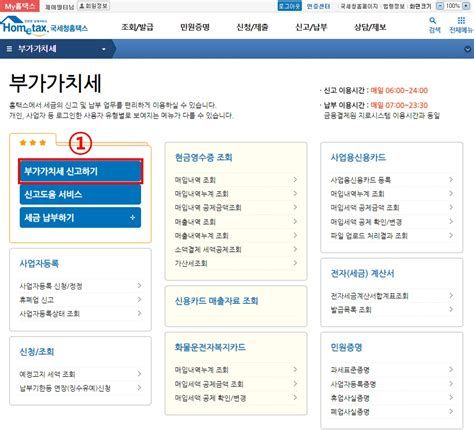Open 전자세금계산서합계표조회

coord(369,296)
